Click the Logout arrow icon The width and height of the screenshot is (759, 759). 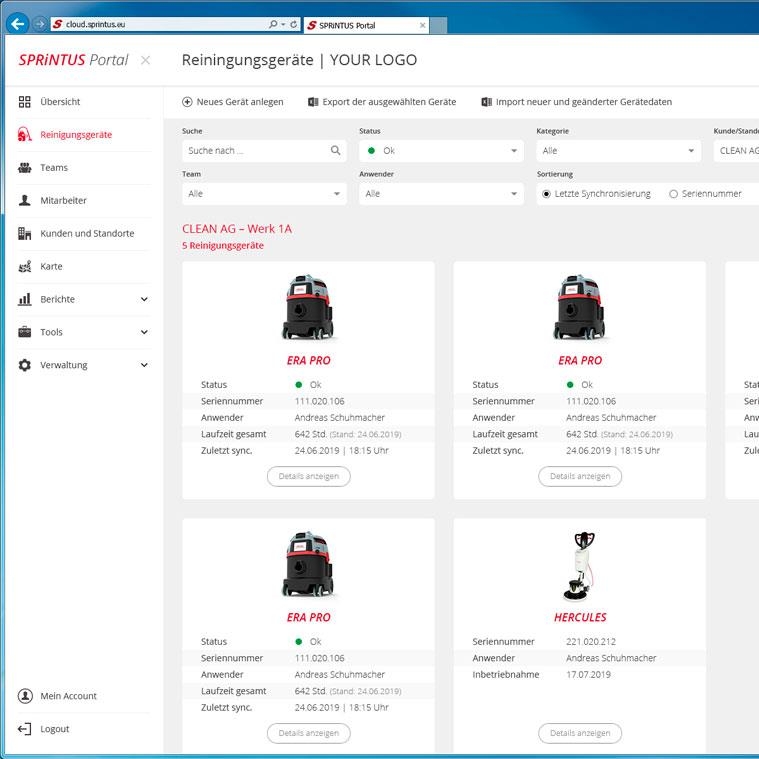pyautogui.click(x=24, y=729)
